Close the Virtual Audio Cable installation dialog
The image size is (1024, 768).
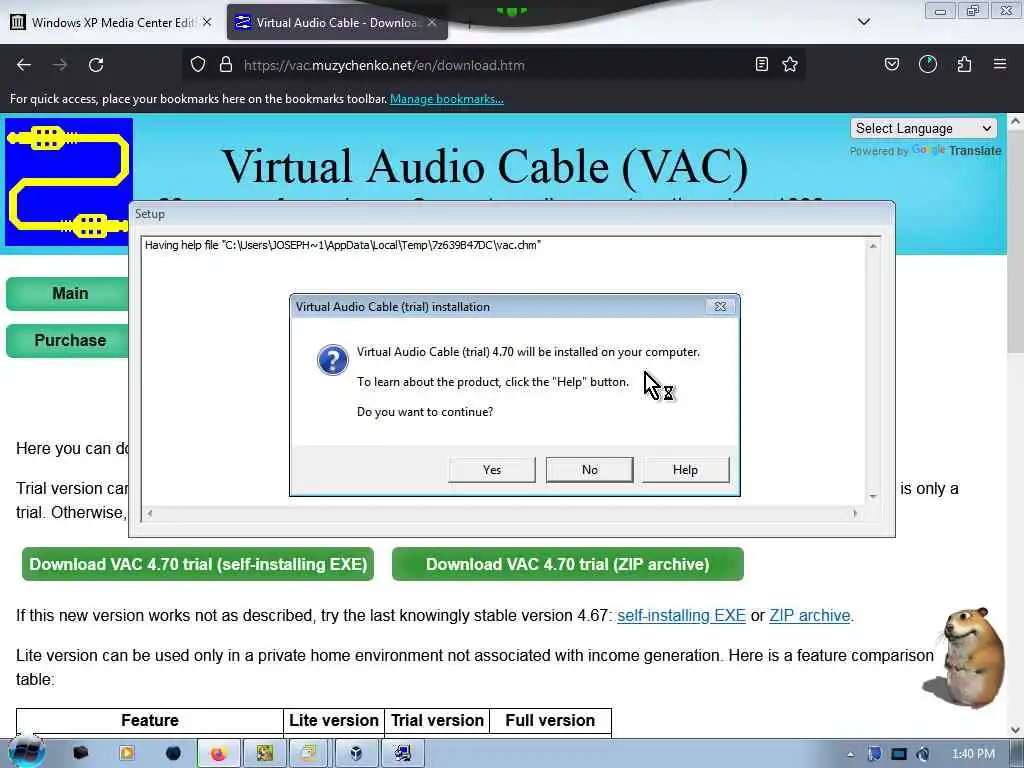tap(720, 306)
